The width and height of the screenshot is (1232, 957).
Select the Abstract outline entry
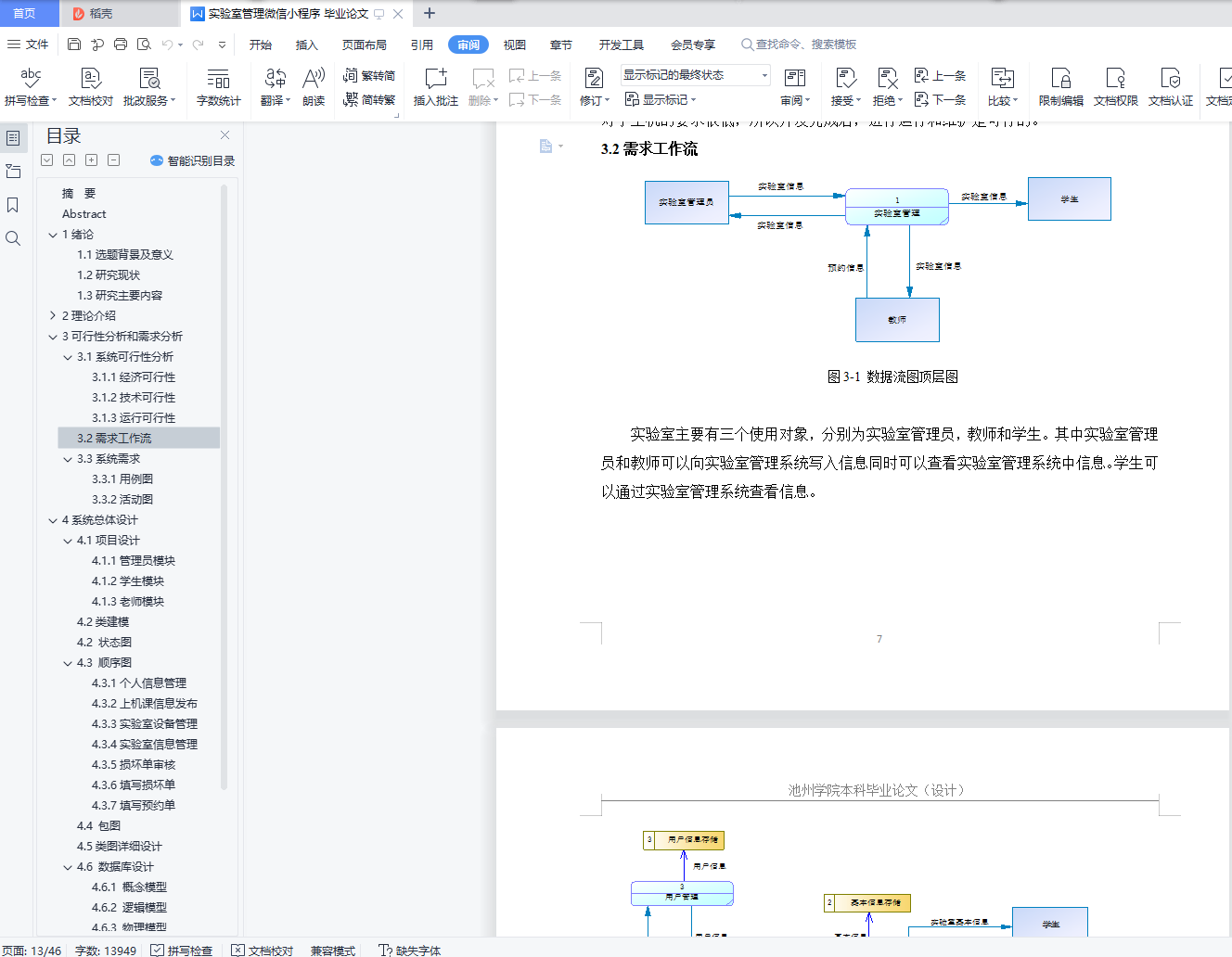tap(84, 214)
